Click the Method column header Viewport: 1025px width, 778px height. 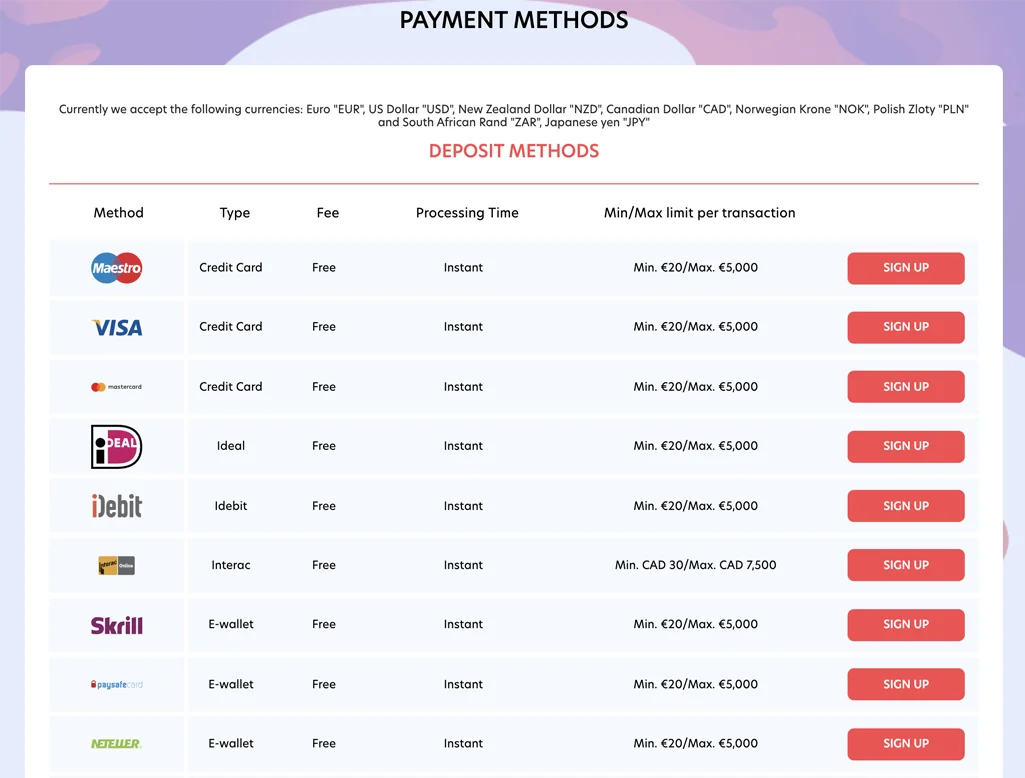coord(118,212)
